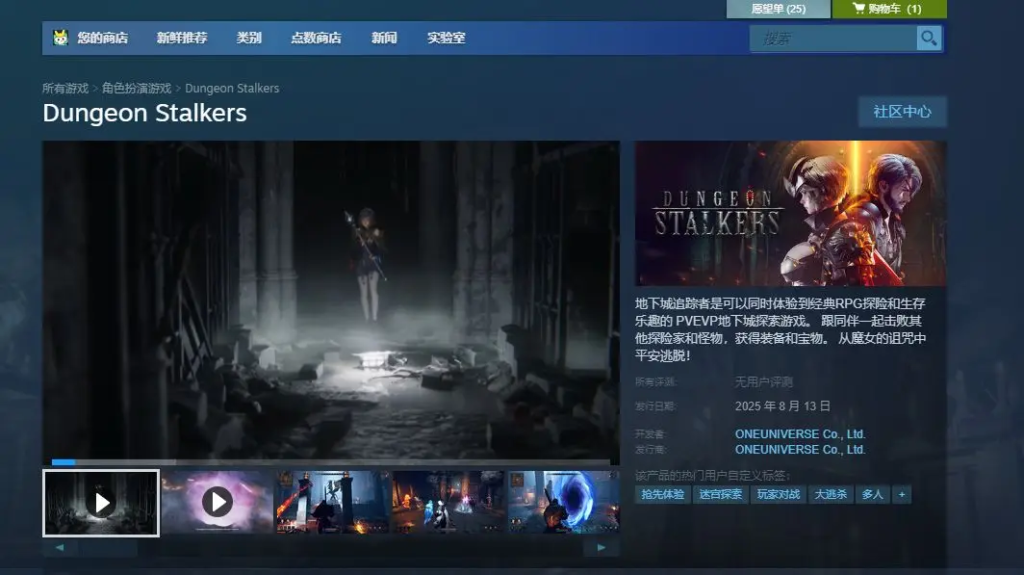Open the 点数商店 tab
This screenshot has width=1024, height=575.
point(316,38)
